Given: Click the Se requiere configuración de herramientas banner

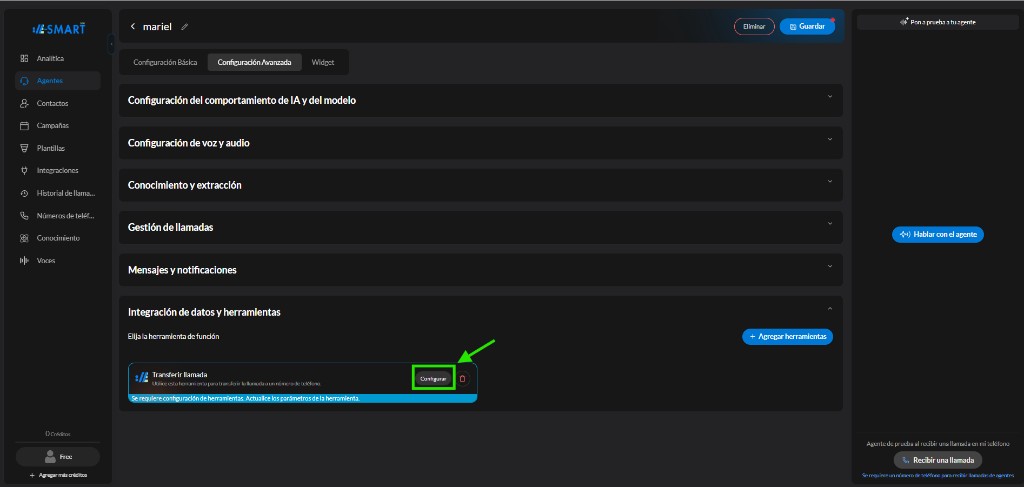Looking at the screenshot, I should pos(303,398).
